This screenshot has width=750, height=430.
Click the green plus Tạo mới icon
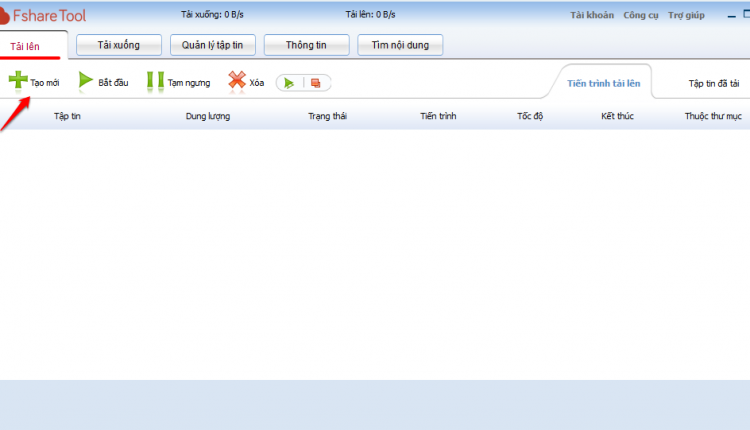18,80
